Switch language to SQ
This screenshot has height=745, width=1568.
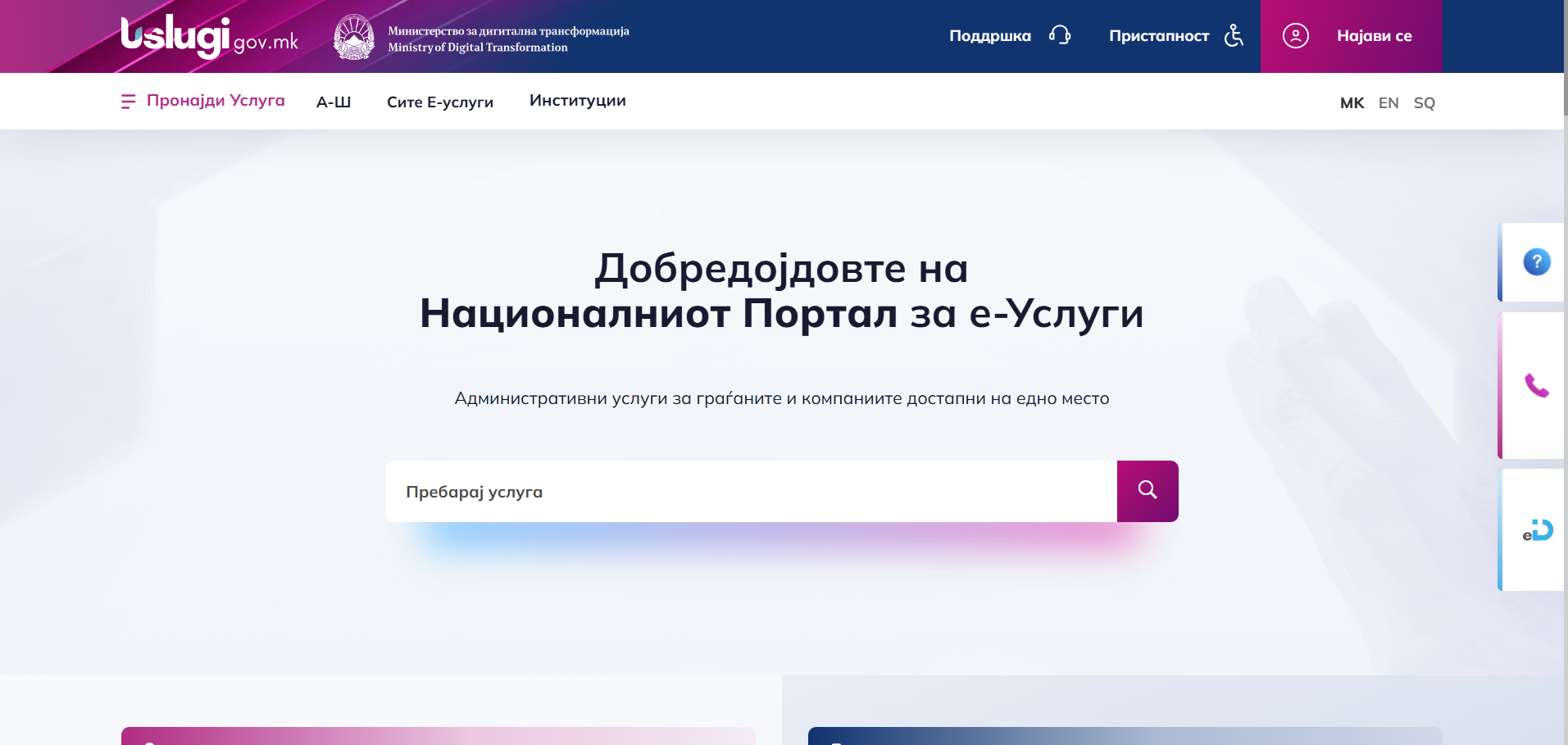[1425, 102]
